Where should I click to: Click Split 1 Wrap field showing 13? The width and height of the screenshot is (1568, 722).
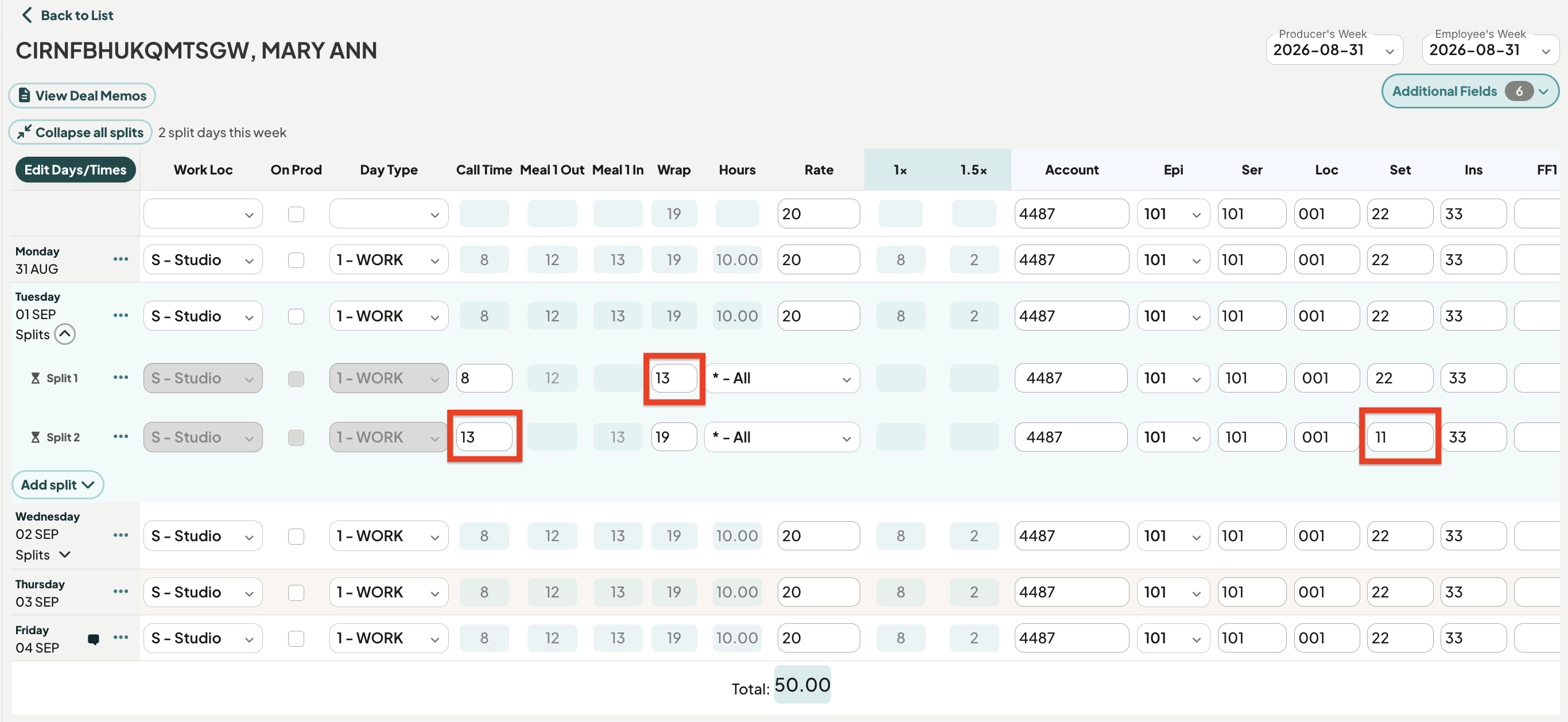(x=674, y=378)
